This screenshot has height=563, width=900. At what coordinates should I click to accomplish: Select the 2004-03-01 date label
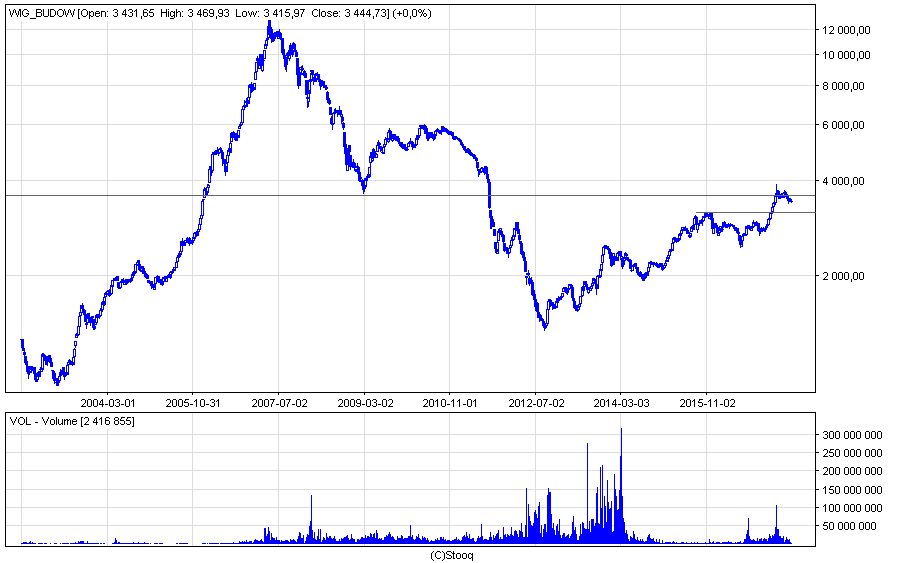(x=107, y=403)
